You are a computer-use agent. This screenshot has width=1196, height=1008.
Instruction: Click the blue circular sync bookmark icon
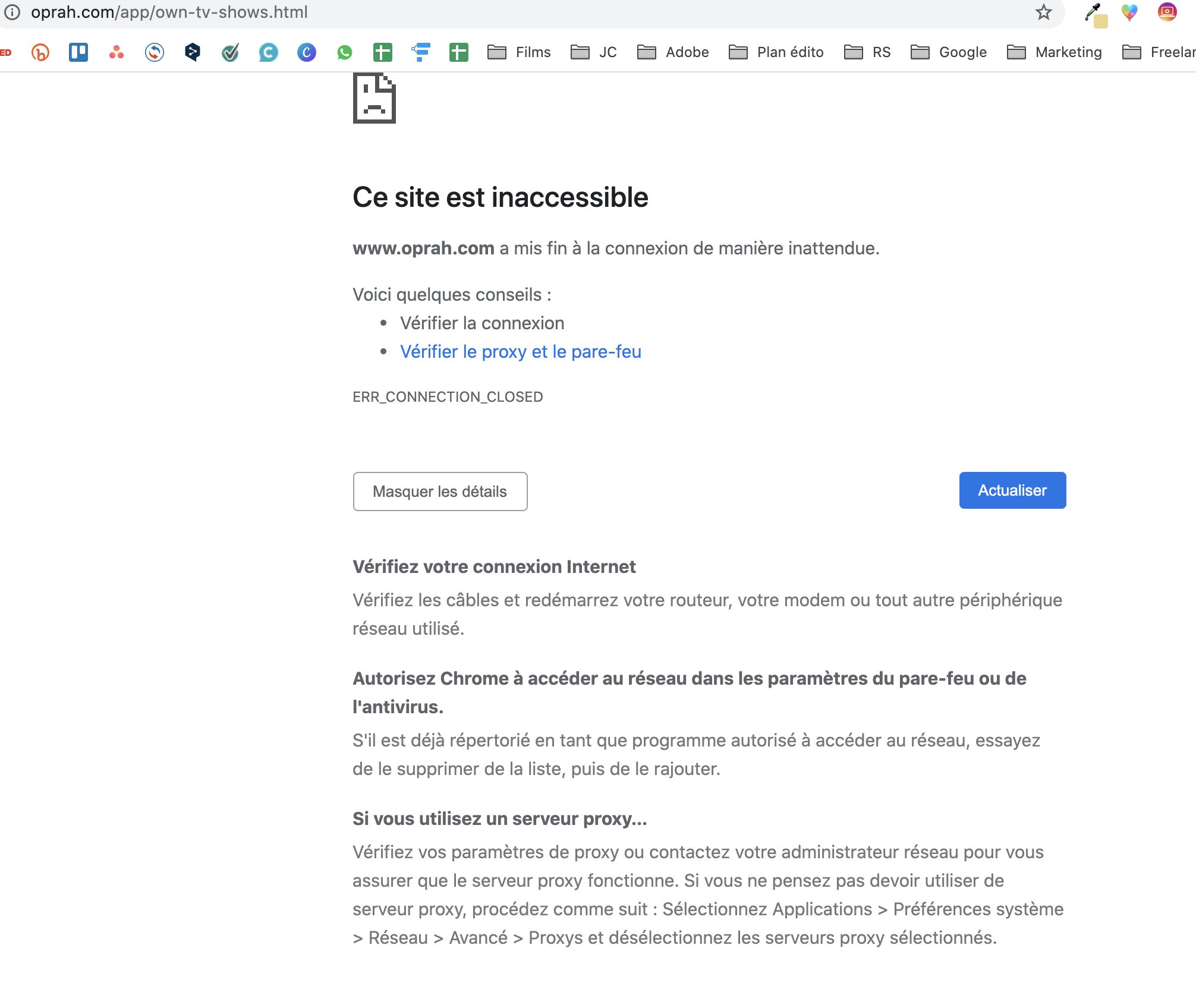pos(155,52)
